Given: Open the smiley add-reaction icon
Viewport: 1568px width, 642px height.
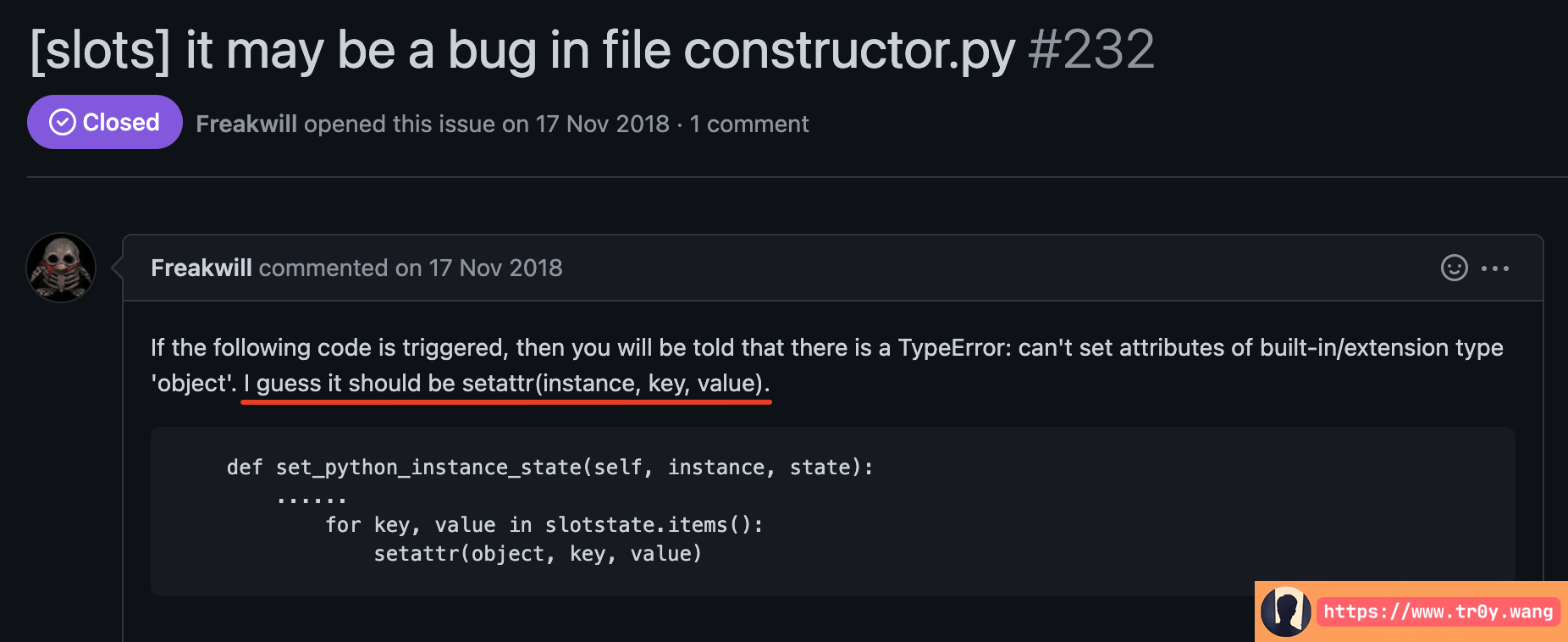Looking at the screenshot, I should 1454,268.
